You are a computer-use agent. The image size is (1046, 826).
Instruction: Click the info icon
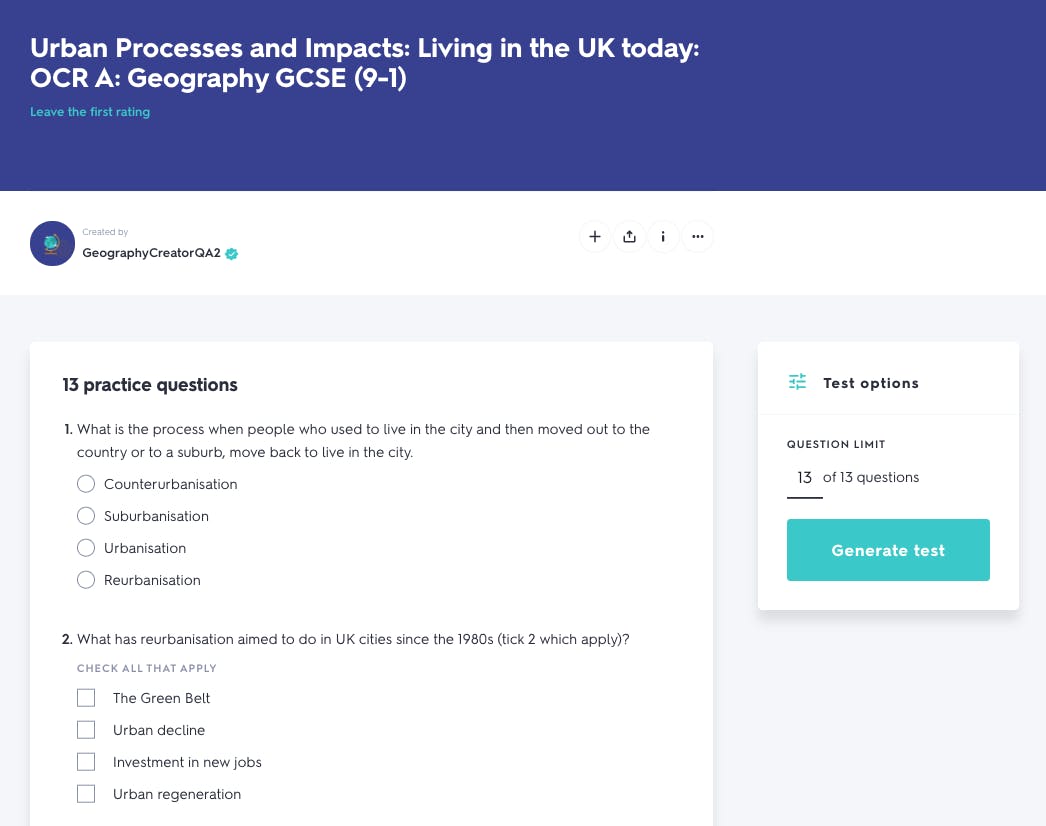(x=663, y=237)
